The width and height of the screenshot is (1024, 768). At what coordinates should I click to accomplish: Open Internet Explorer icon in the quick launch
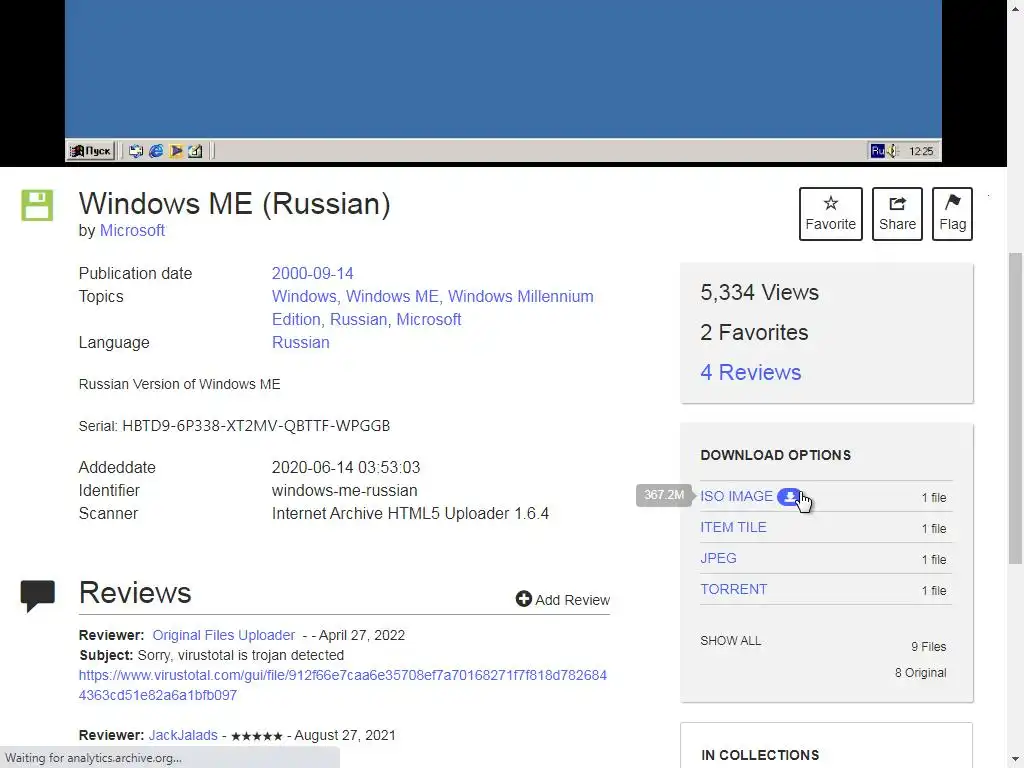tap(156, 151)
